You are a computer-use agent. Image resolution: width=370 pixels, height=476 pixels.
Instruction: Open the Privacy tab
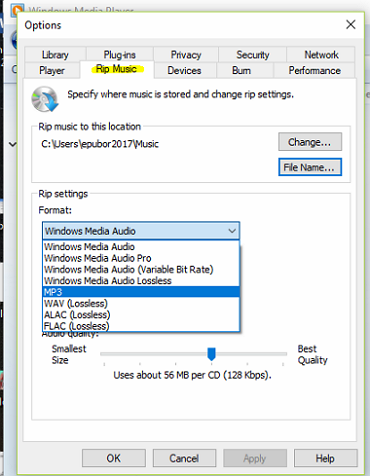coord(186,54)
